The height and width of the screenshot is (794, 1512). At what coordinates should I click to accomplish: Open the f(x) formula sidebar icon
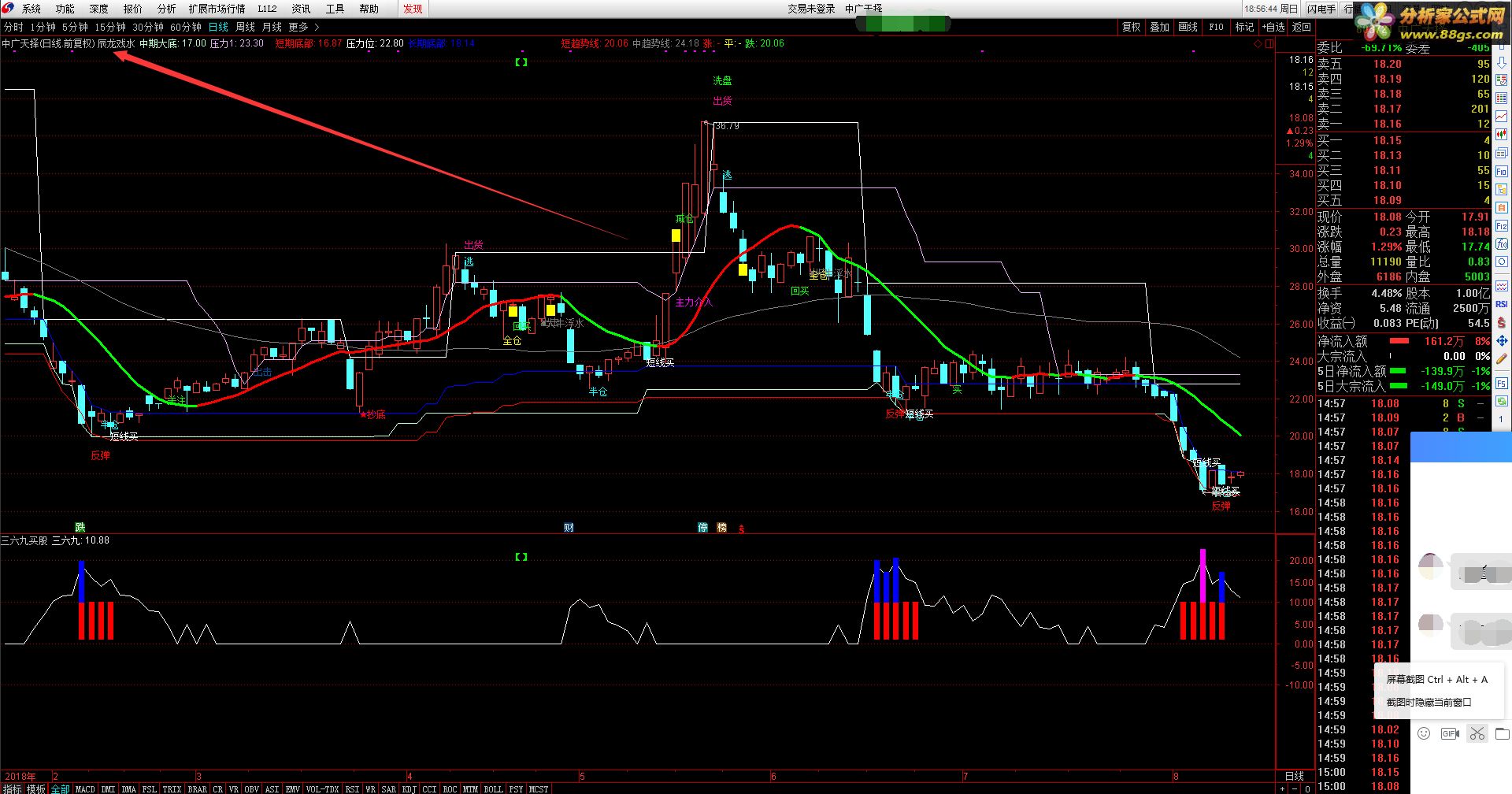[x=1502, y=243]
